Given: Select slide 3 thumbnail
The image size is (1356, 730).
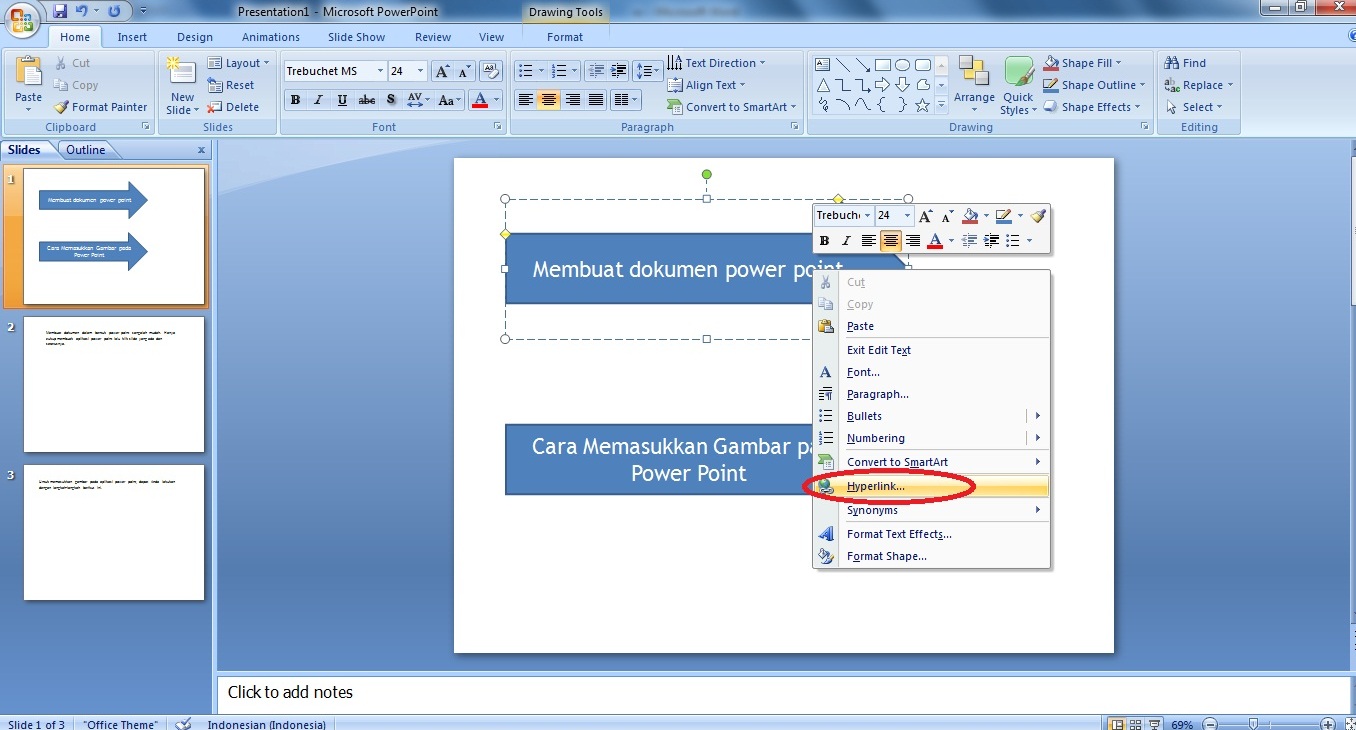Looking at the screenshot, I should tap(114, 532).
